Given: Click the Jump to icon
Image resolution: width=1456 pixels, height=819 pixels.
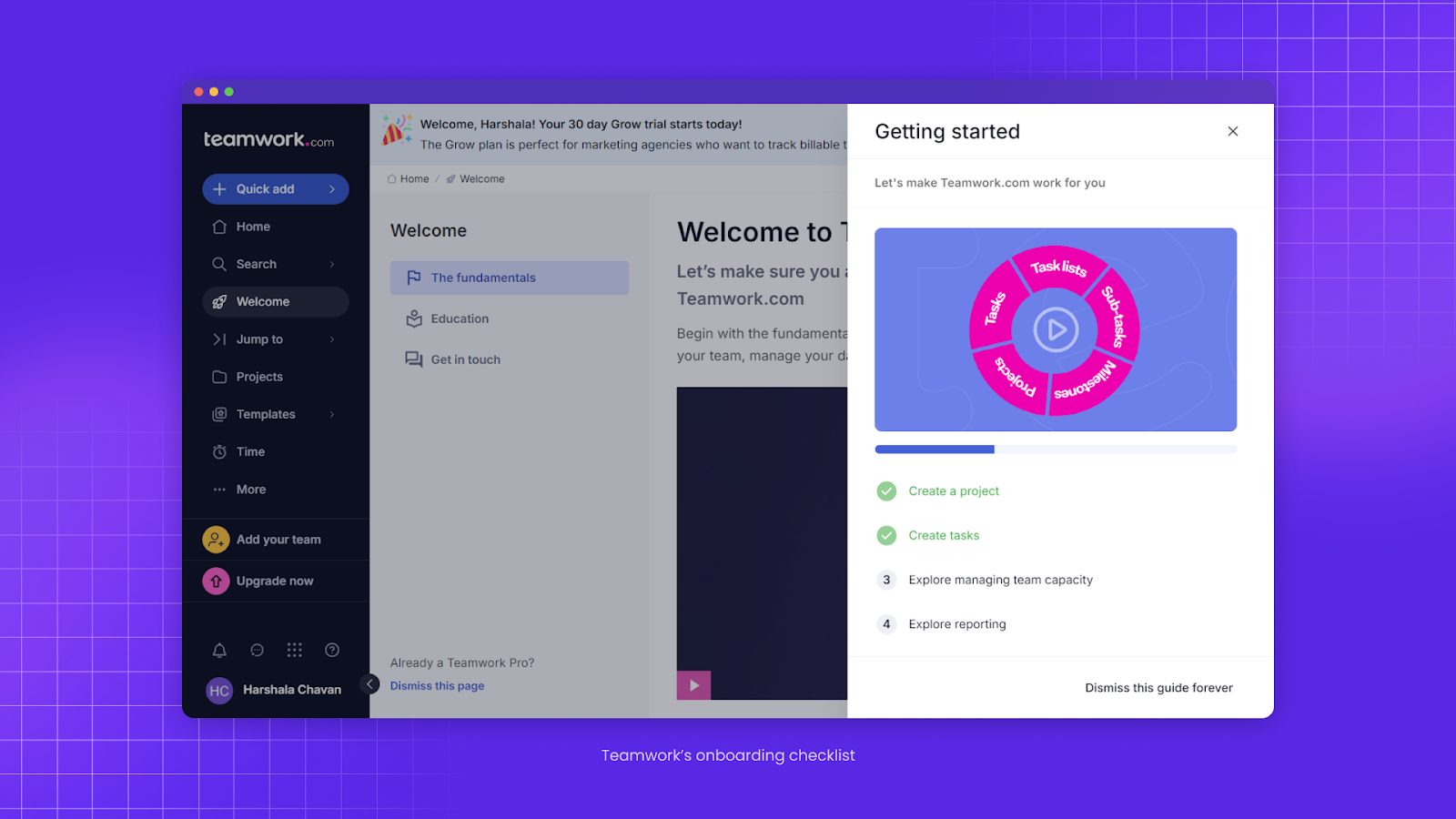Looking at the screenshot, I should 219,339.
